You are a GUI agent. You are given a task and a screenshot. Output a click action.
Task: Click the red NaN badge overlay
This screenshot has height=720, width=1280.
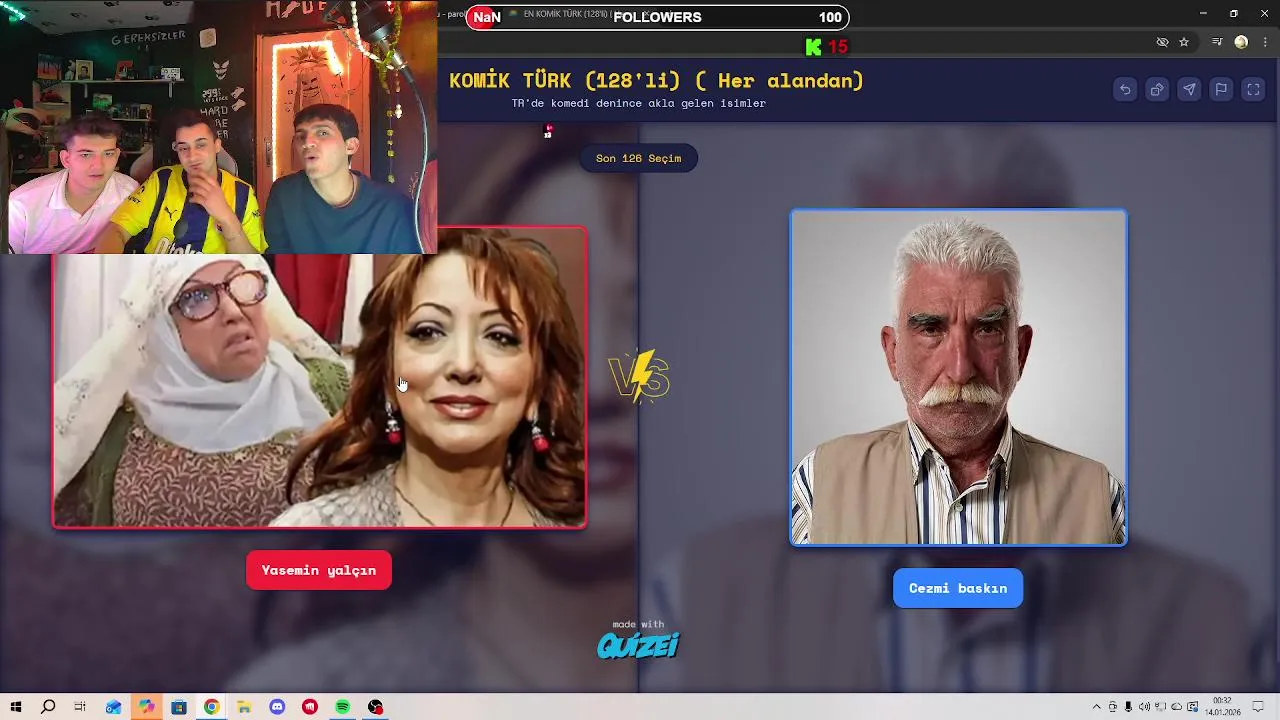tap(486, 17)
